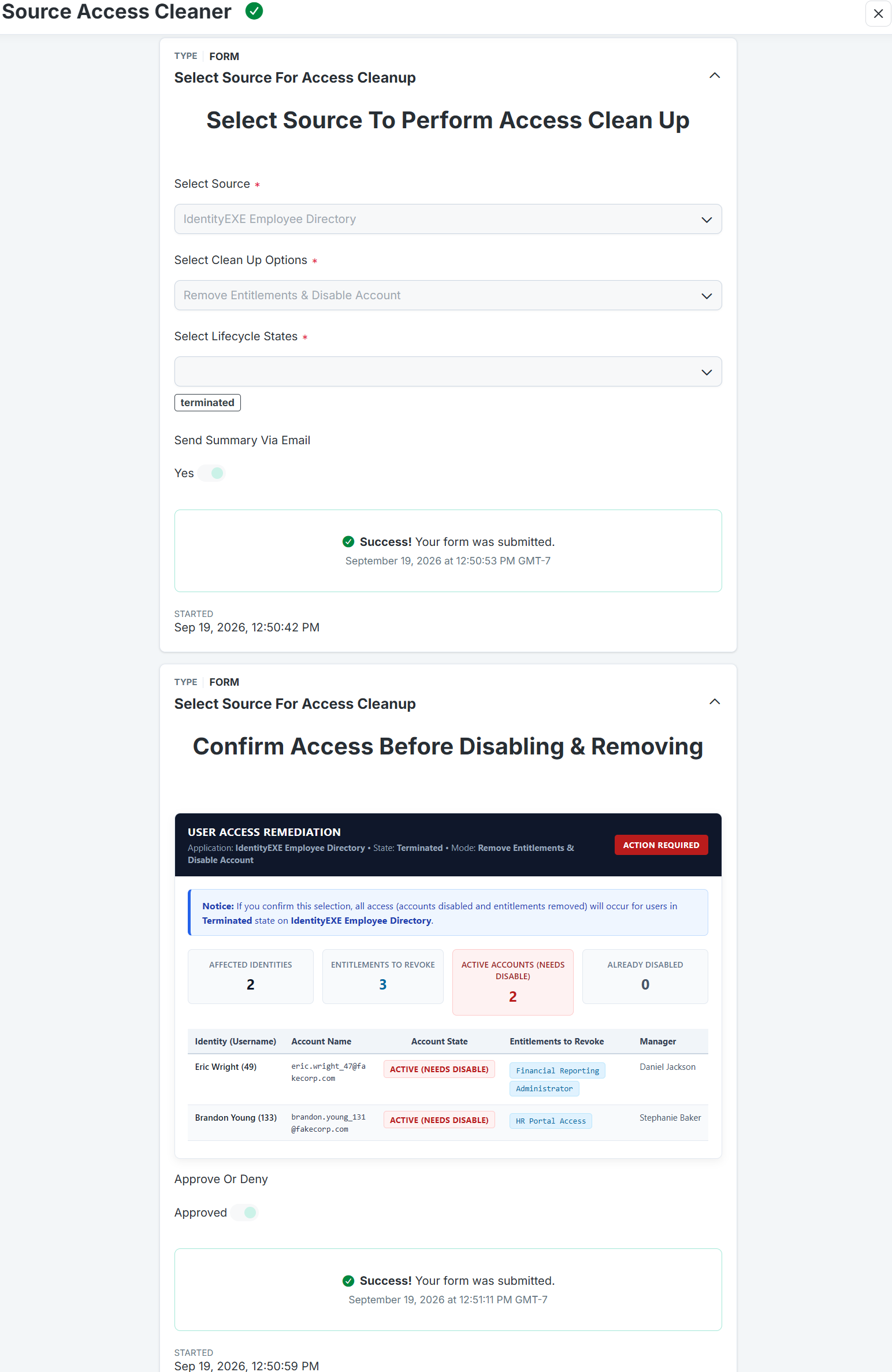Screen dimensions: 892x1372
Task: Click Eric Wright's ACTIVE (NEEDS DISABLE) status badge
Action: point(439,1069)
